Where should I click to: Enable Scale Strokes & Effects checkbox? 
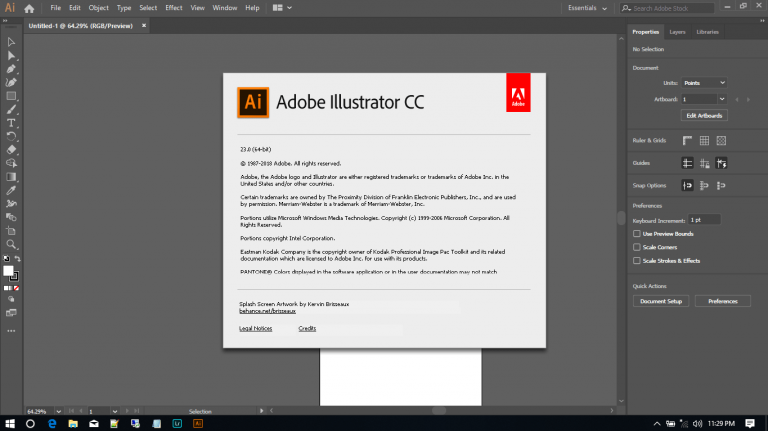(x=636, y=261)
